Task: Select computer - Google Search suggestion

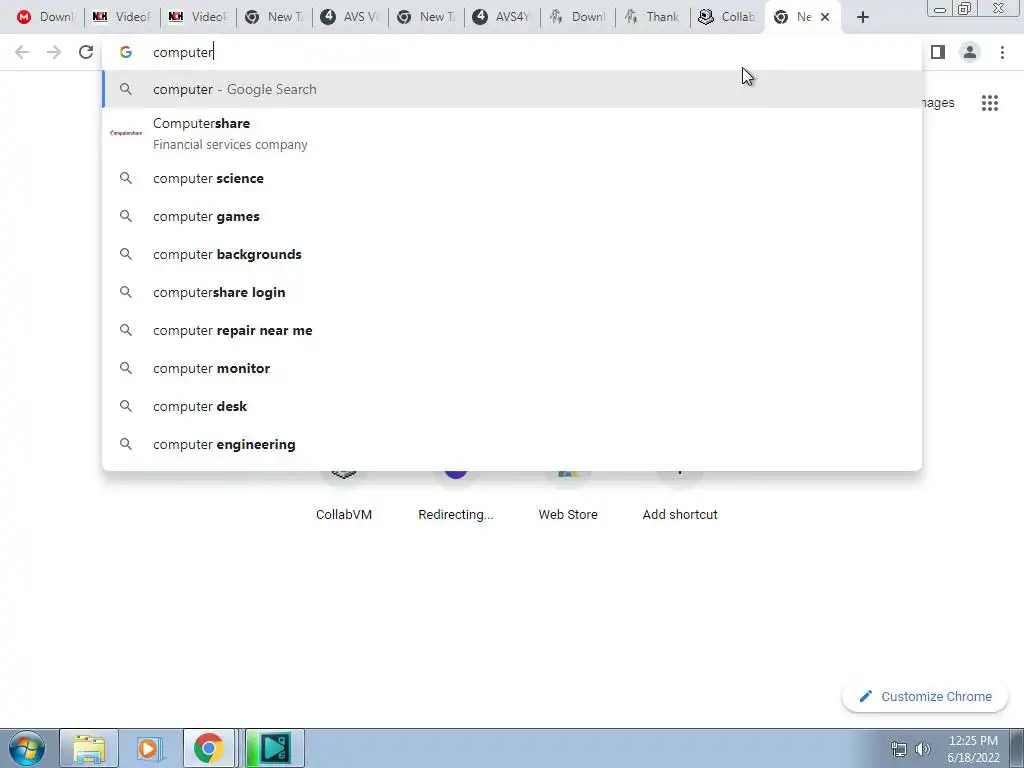Action: click(512, 89)
